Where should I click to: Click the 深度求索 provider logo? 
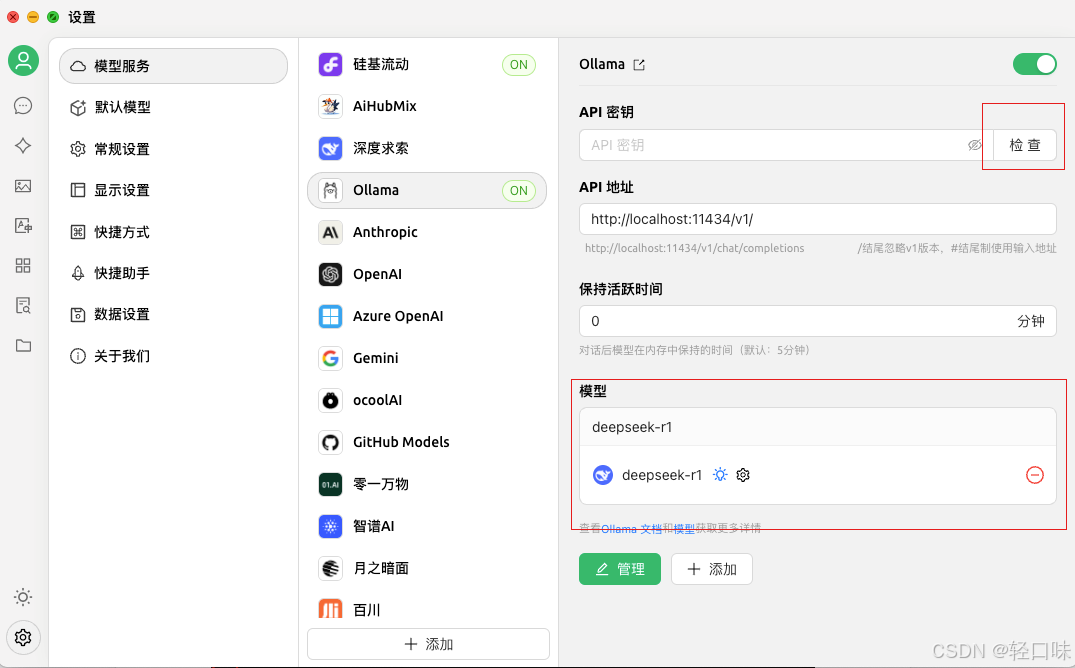click(330, 148)
